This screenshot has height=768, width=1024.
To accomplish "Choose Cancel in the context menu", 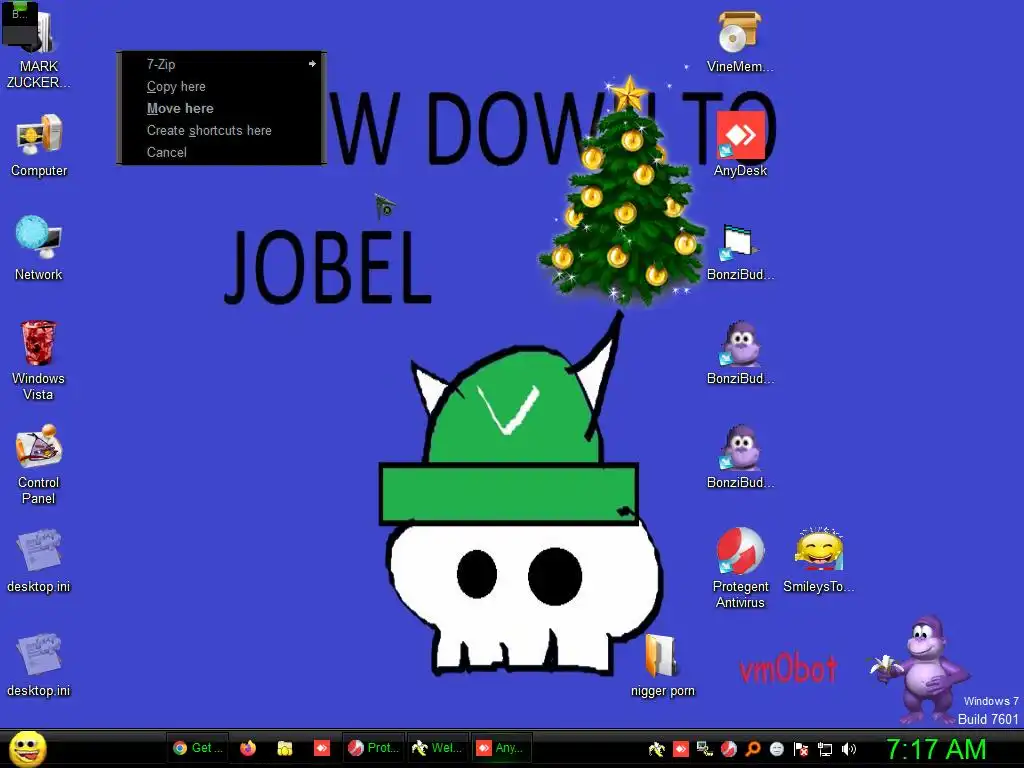I will [x=221, y=152].
